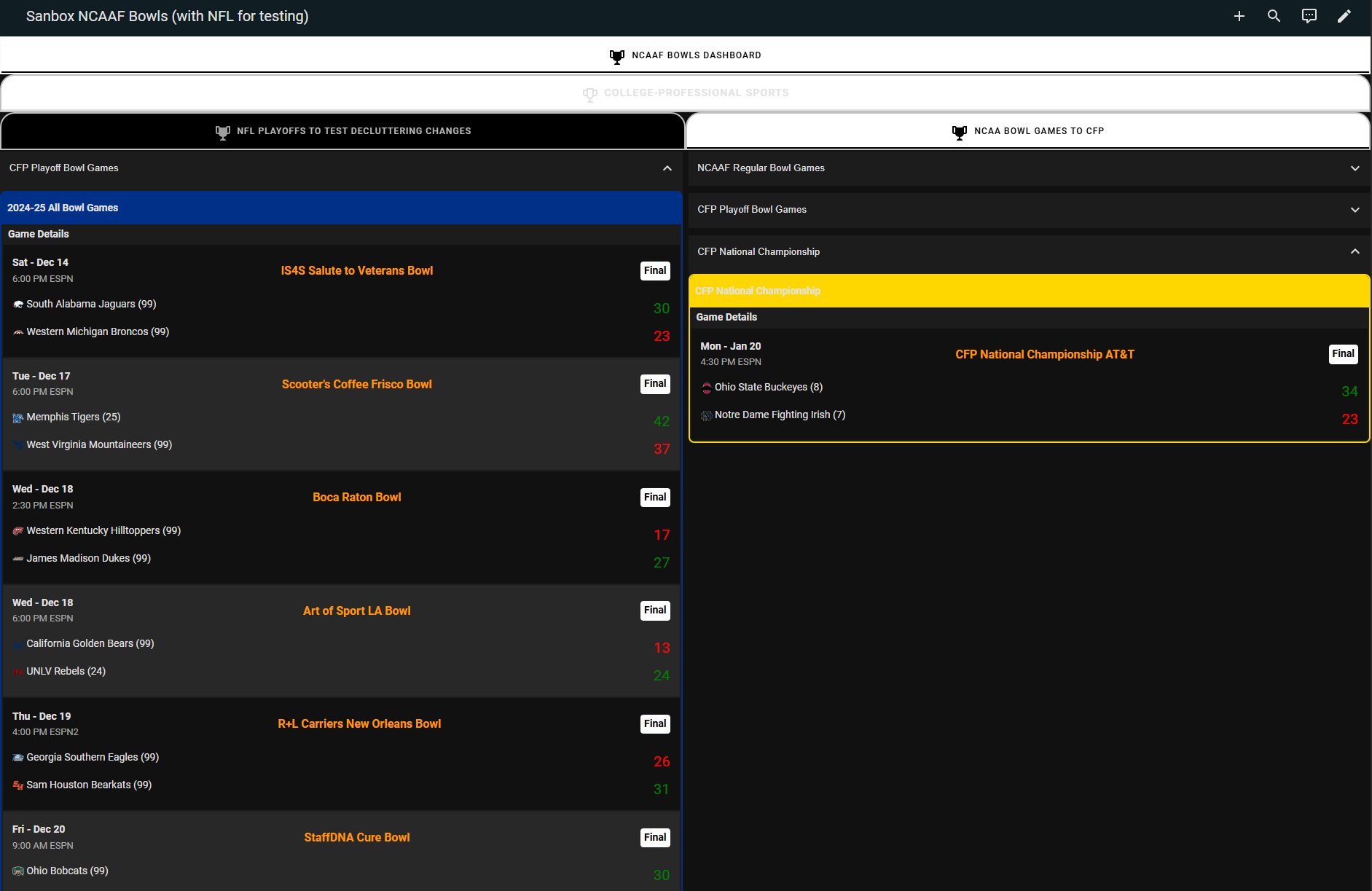Open the search magnifier icon
1372x891 pixels.
click(x=1274, y=16)
